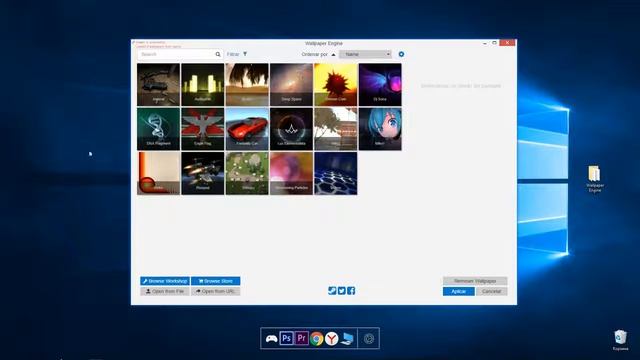Expand the Name sort dropdown

click(x=365, y=54)
